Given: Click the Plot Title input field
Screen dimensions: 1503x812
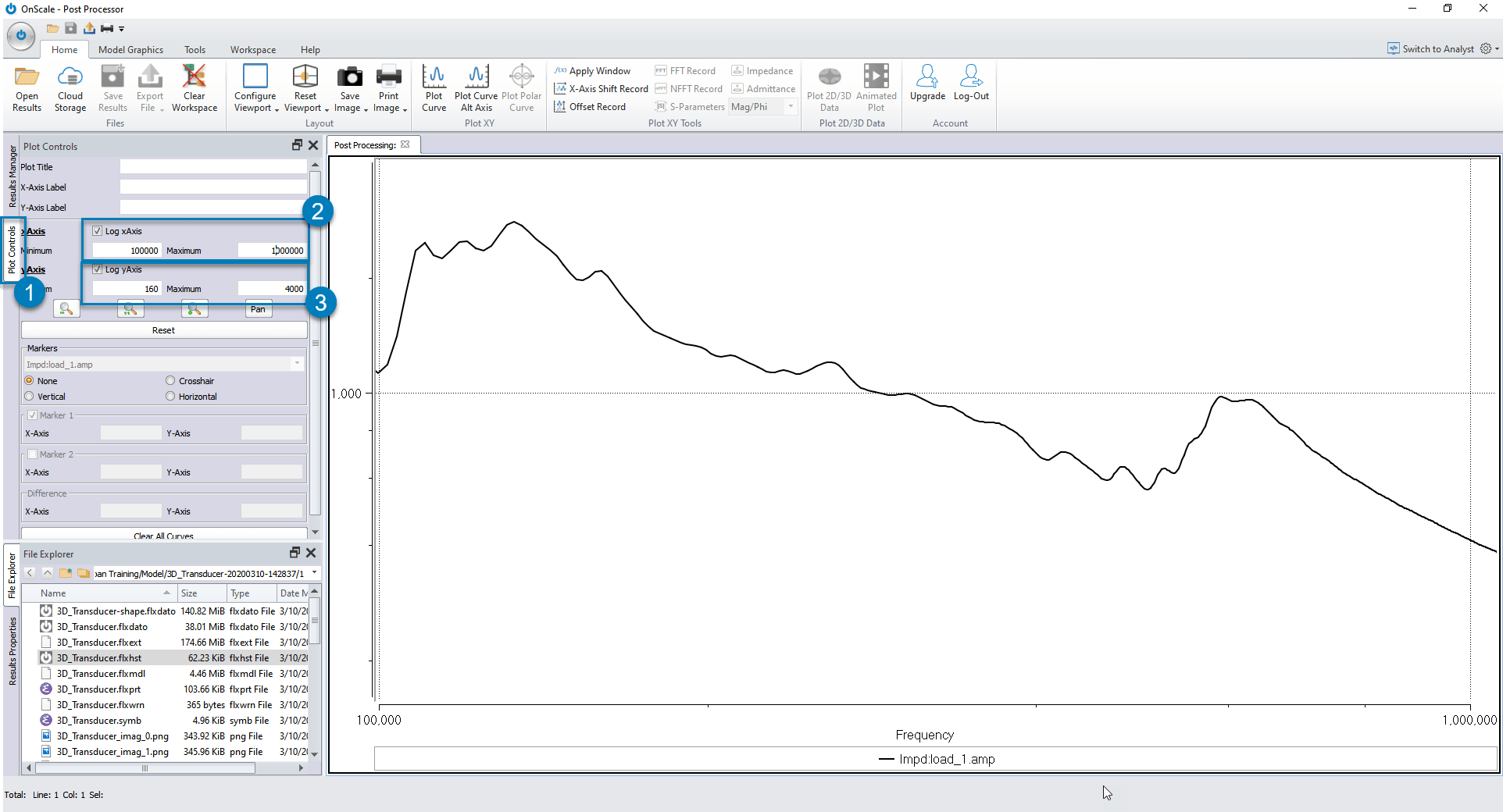Looking at the screenshot, I should [x=213, y=167].
